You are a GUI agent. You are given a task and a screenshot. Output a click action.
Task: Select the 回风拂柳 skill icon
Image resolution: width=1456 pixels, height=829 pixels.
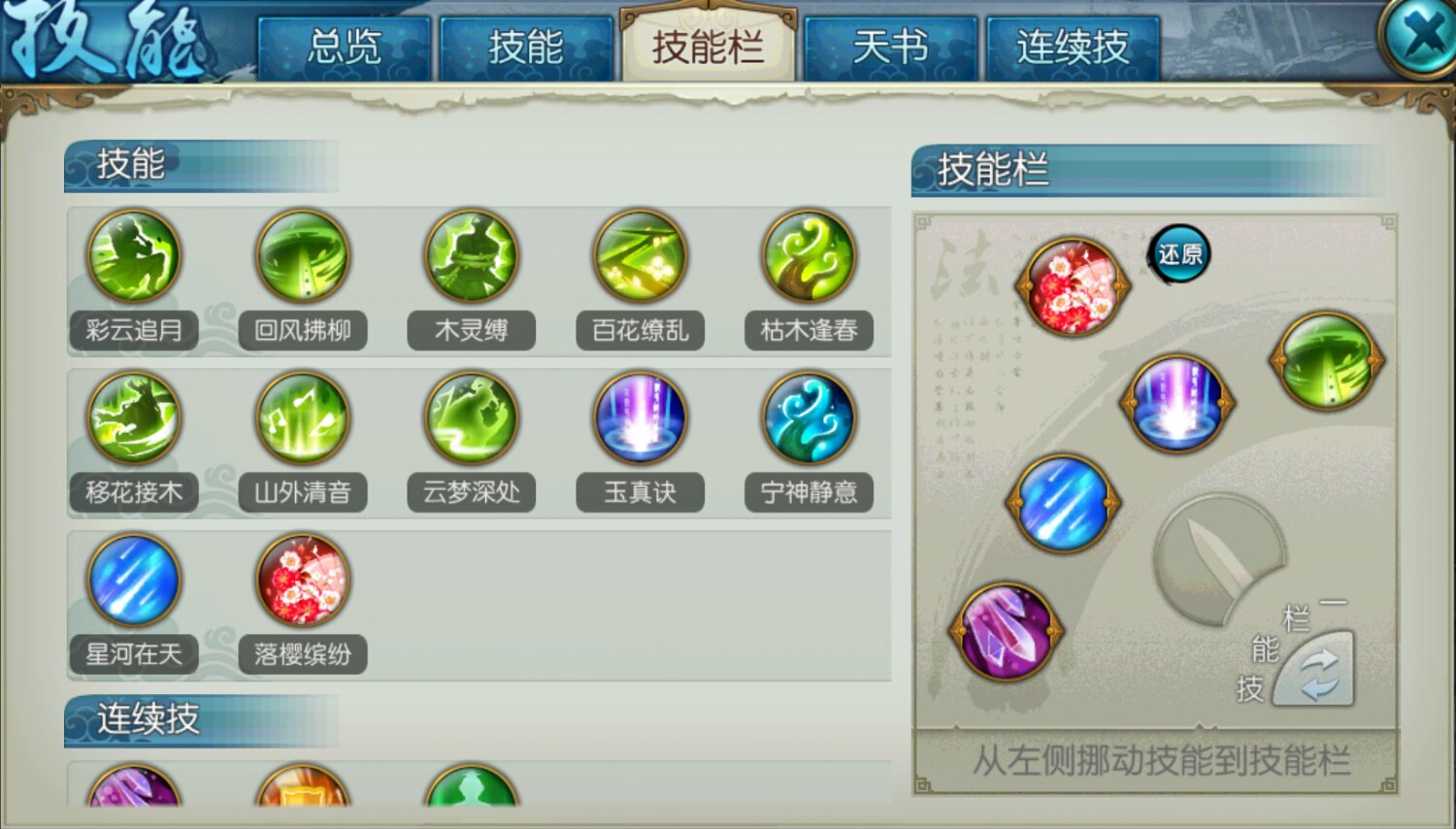click(303, 256)
